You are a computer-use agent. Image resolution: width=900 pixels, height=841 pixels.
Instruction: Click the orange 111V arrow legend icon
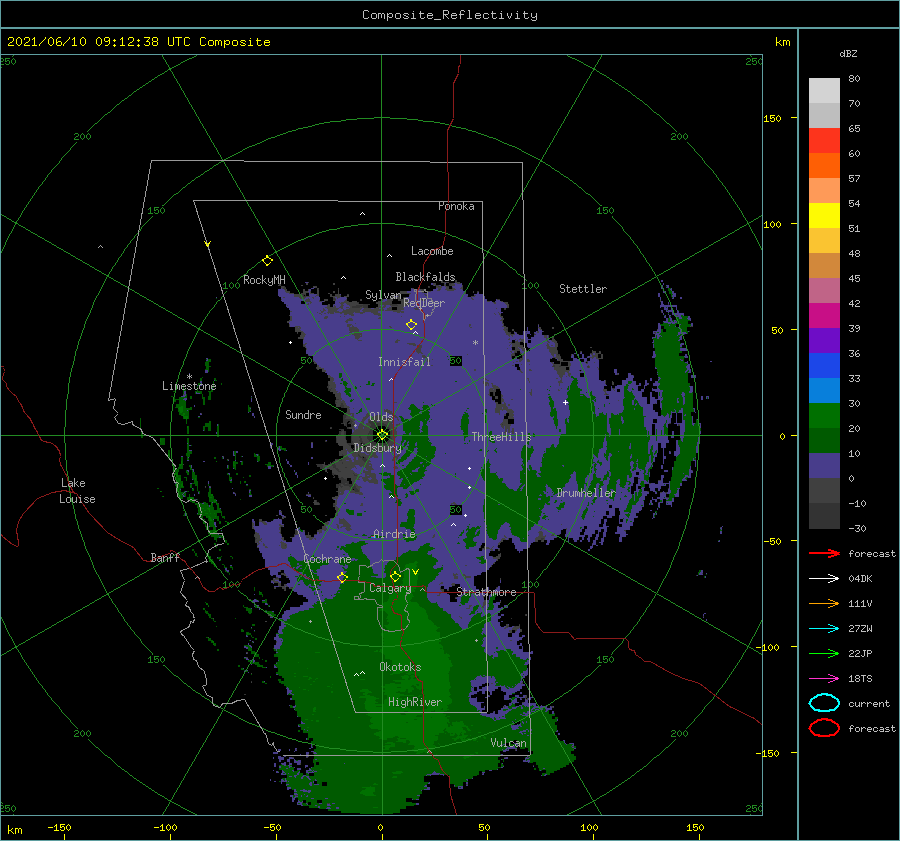pos(824,603)
